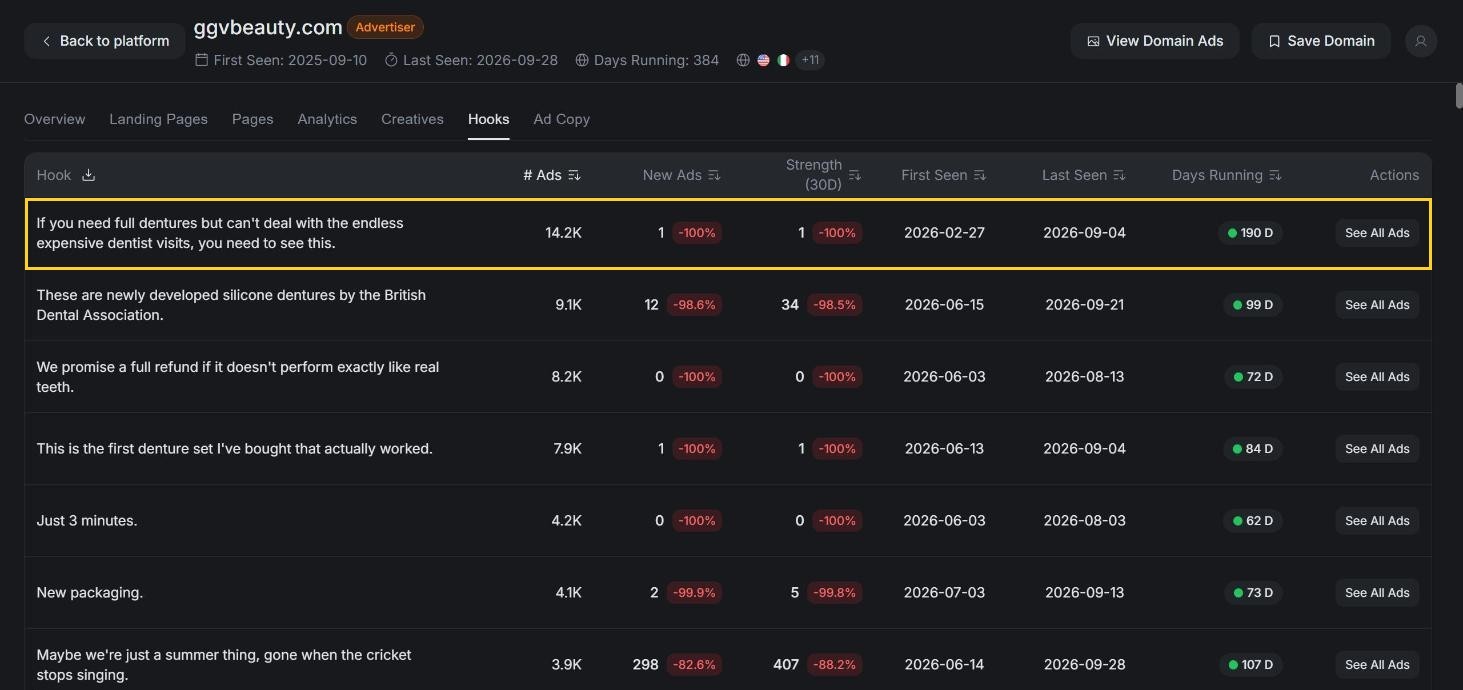The image size is (1463, 690).
Task: Go to the Landing Pages tab
Action: [x=158, y=119]
